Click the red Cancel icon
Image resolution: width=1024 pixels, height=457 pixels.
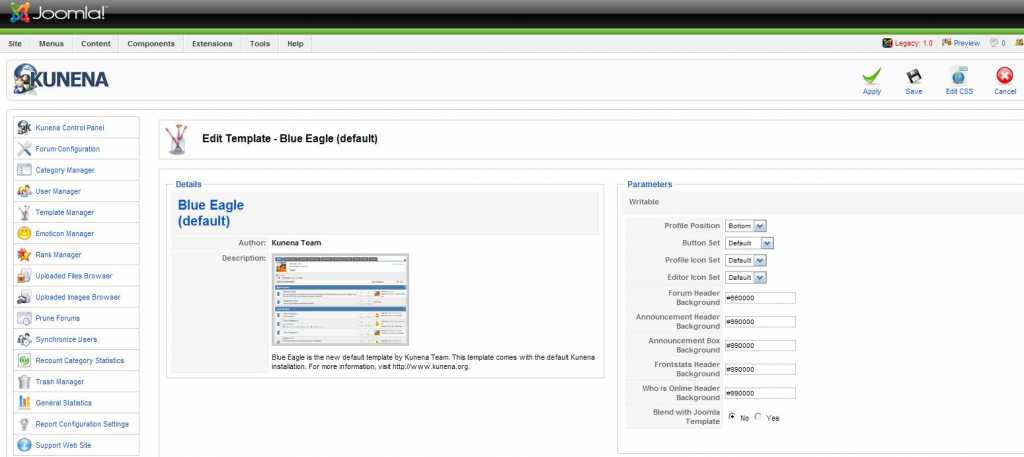[1004, 77]
